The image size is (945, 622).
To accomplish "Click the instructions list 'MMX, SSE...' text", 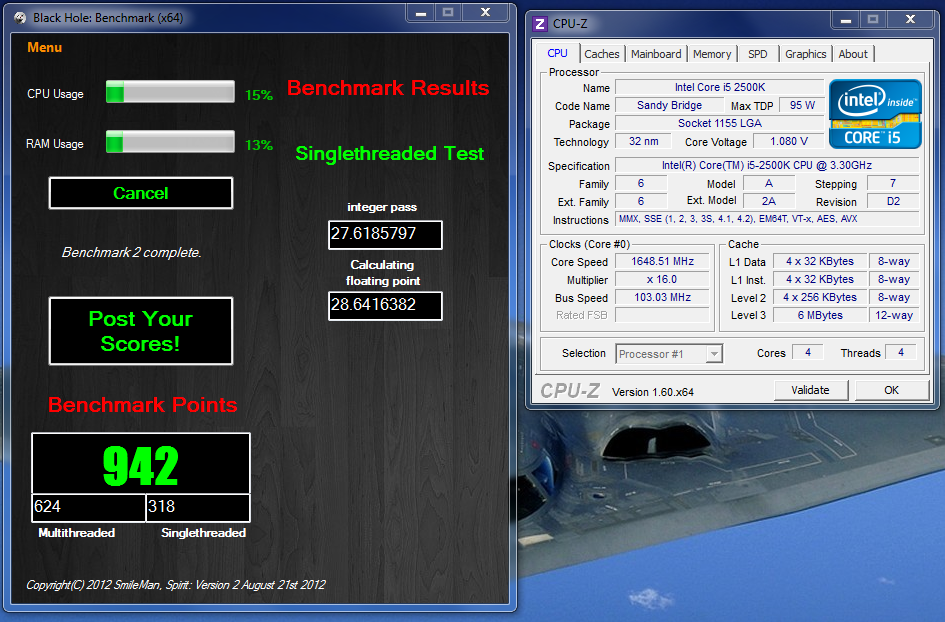I will (x=767, y=219).
